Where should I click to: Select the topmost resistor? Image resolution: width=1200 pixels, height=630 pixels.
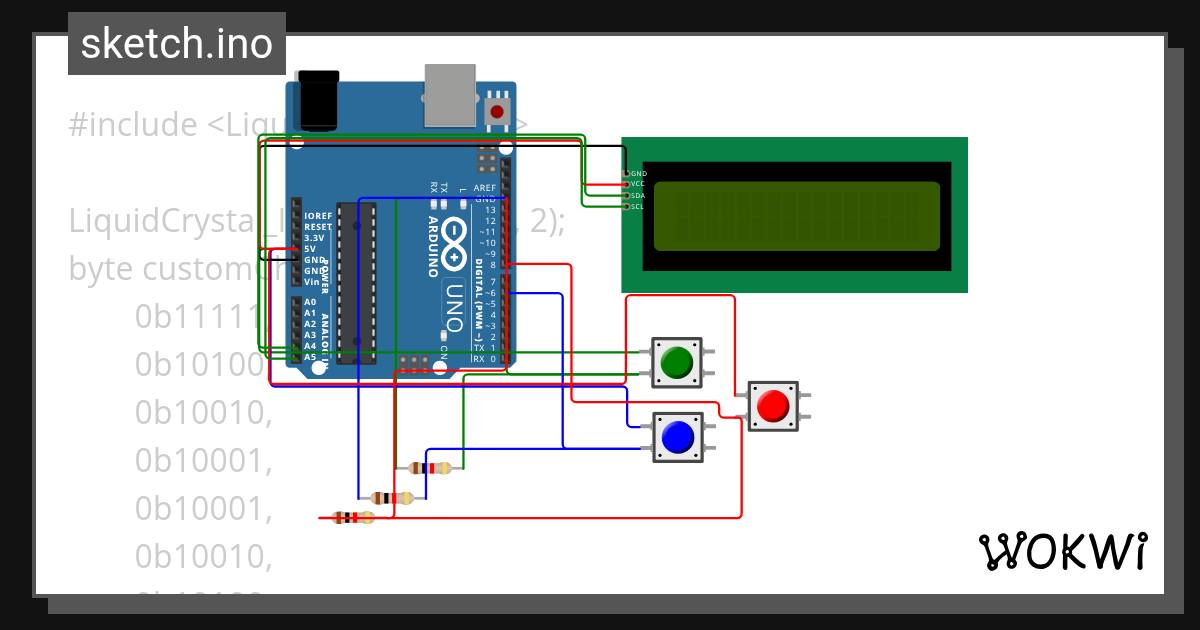435,470
